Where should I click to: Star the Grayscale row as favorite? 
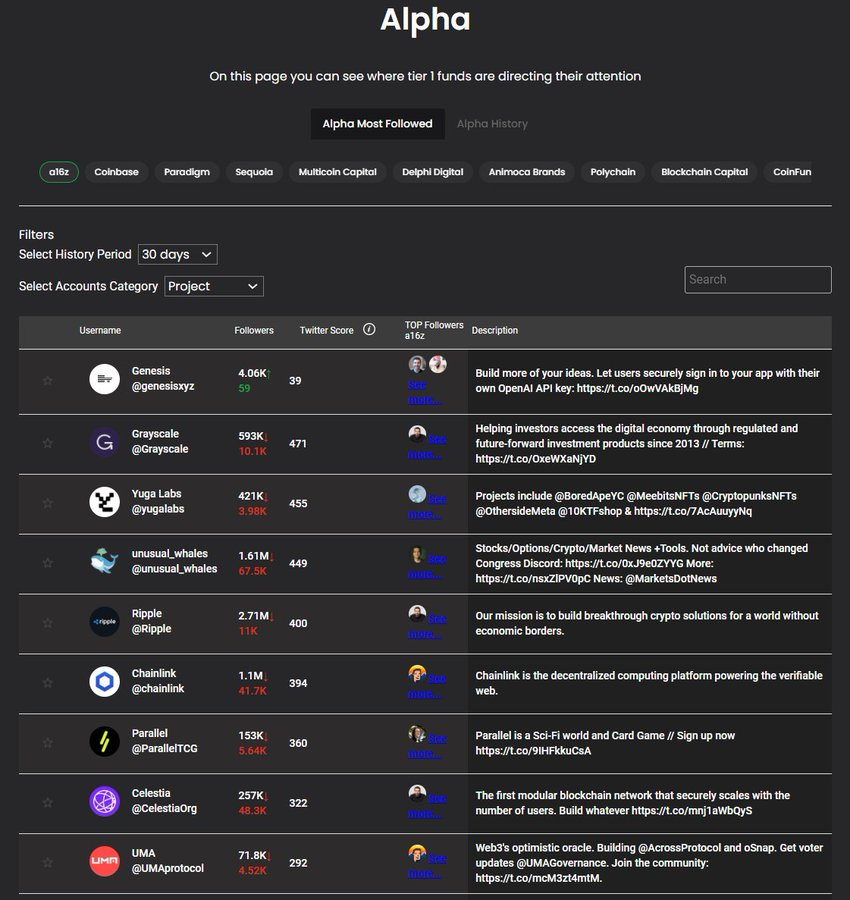coord(48,443)
